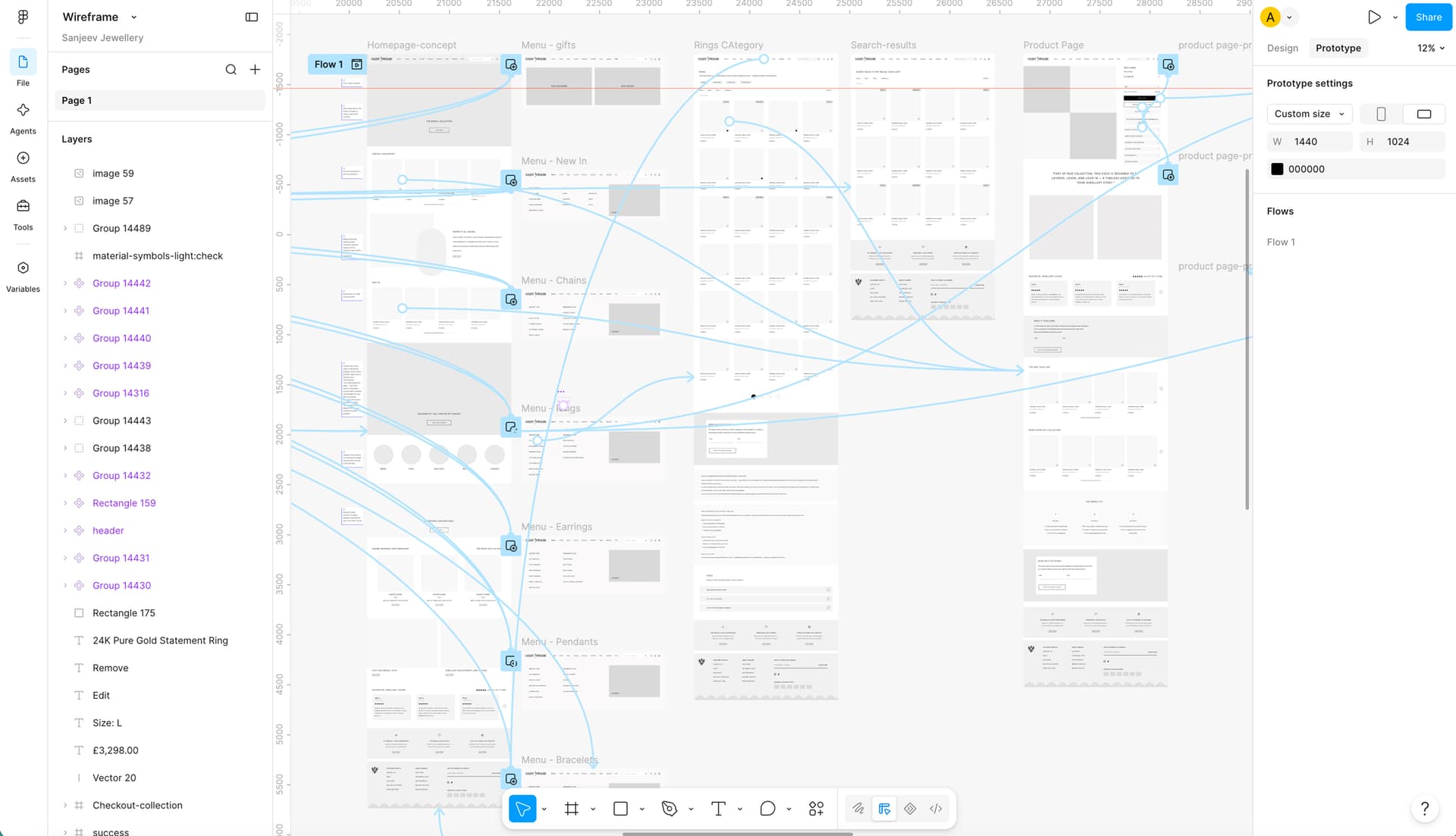Open the Figma main menu icon

23,17
